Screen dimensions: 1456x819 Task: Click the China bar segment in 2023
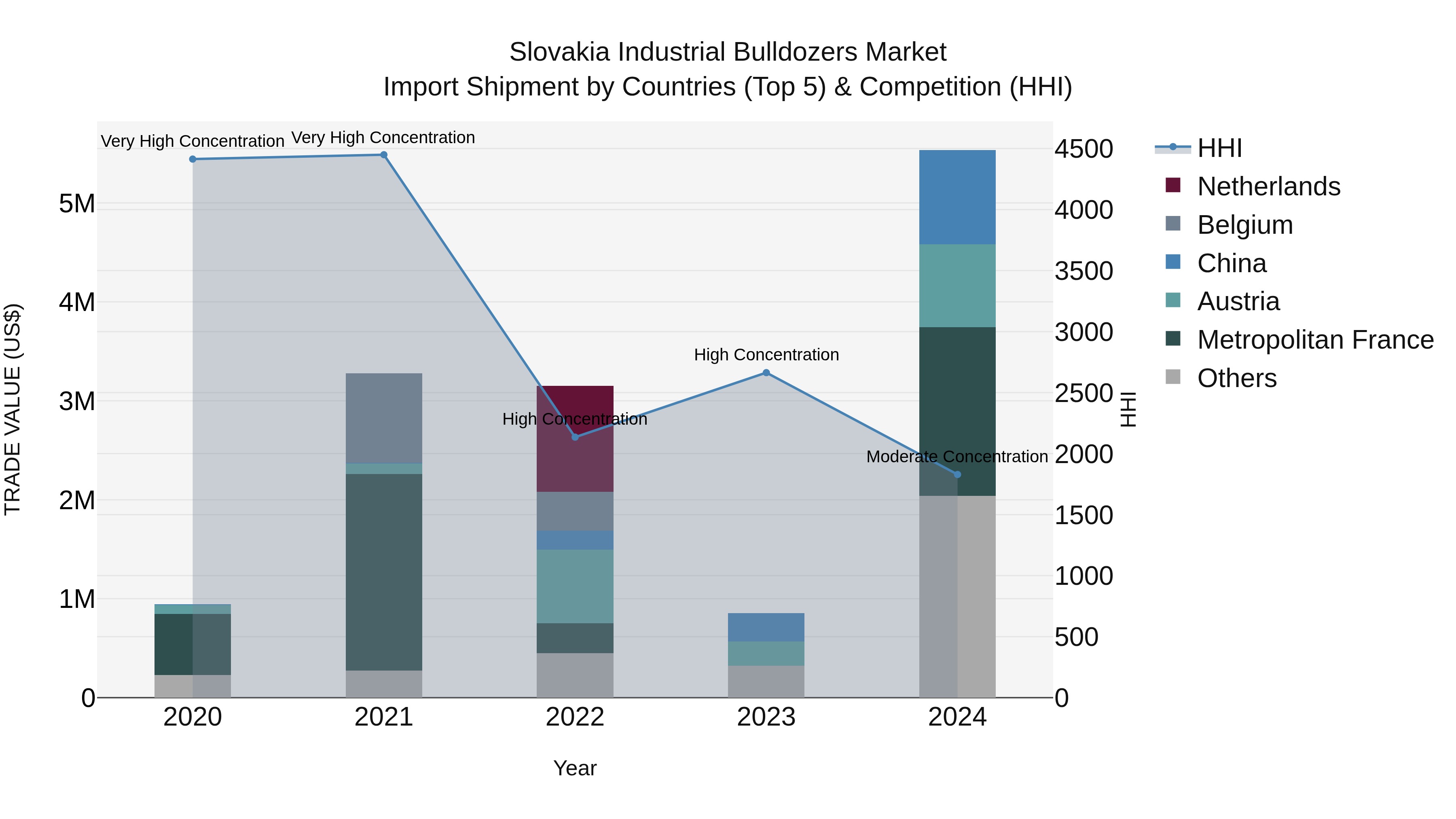click(x=766, y=627)
